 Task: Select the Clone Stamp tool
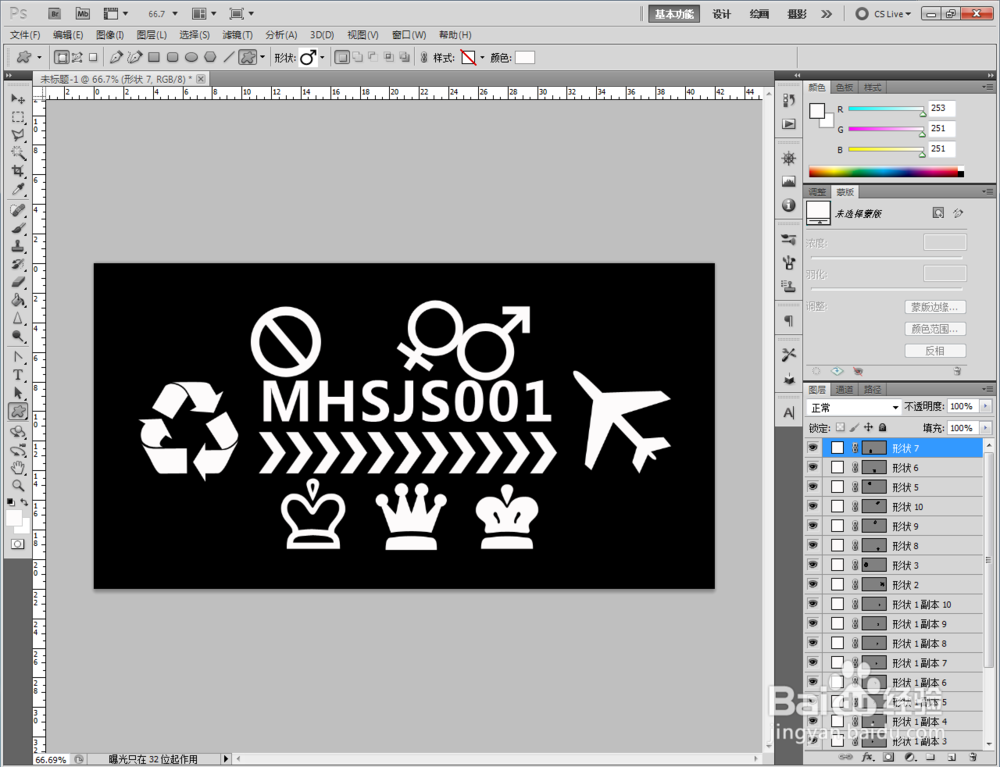(18, 246)
